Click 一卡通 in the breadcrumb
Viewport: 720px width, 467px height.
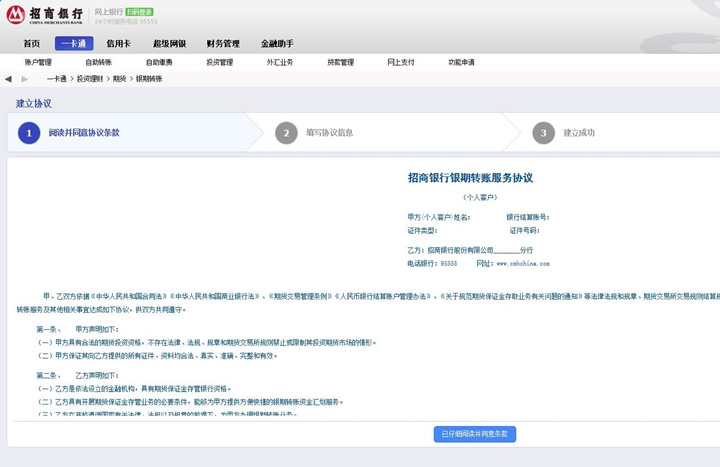56,79
